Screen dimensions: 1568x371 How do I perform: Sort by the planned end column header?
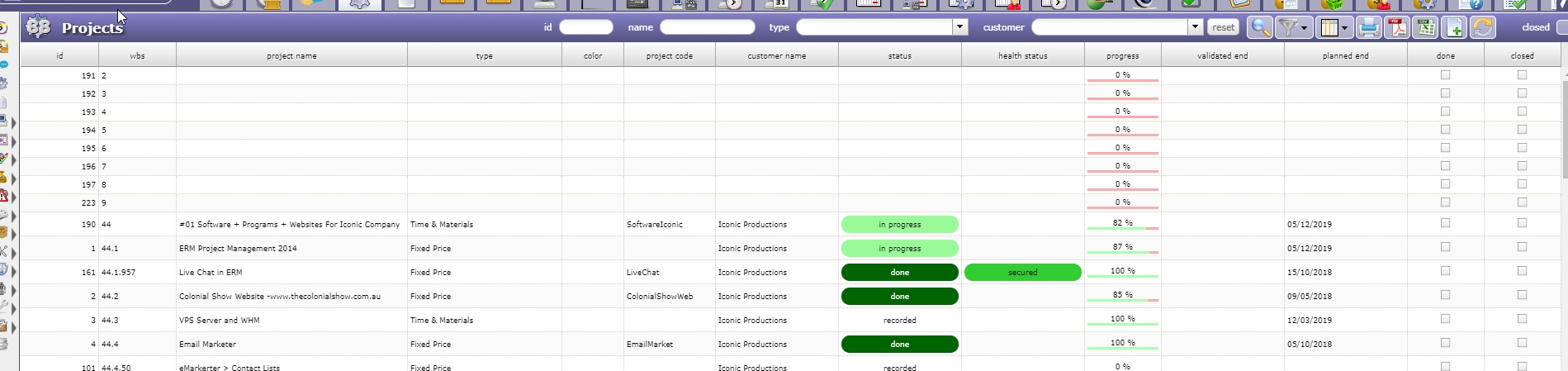1345,55
